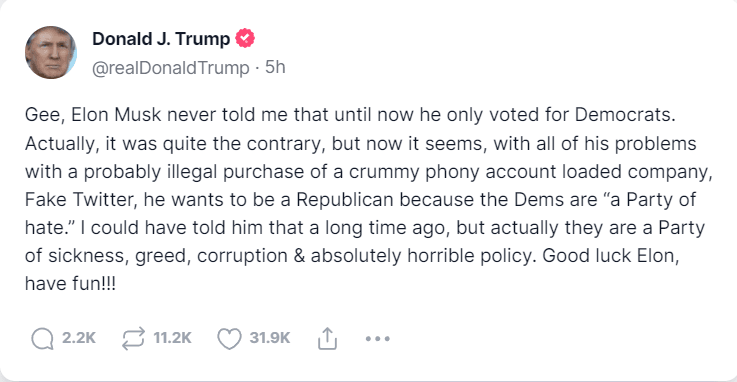Screen dimensions: 737x382
Task: Like the post with the heart icon
Action: coord(229,338)
